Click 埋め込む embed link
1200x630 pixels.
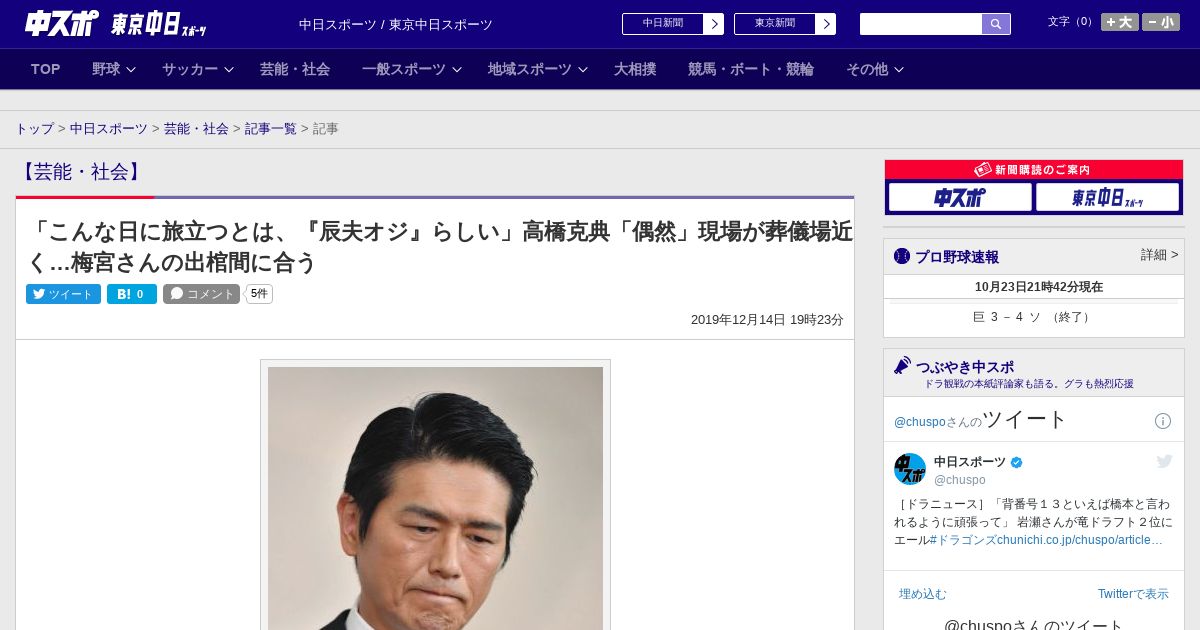pos(922,594)
